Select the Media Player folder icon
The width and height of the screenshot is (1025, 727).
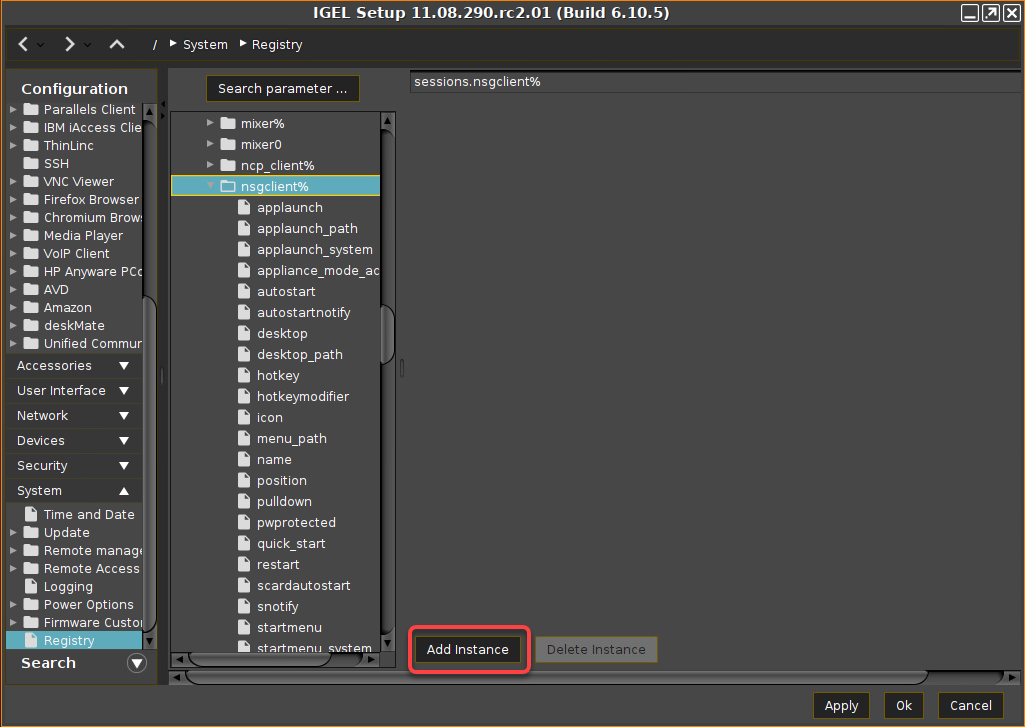pyautogui.click(x=31, y=235)
